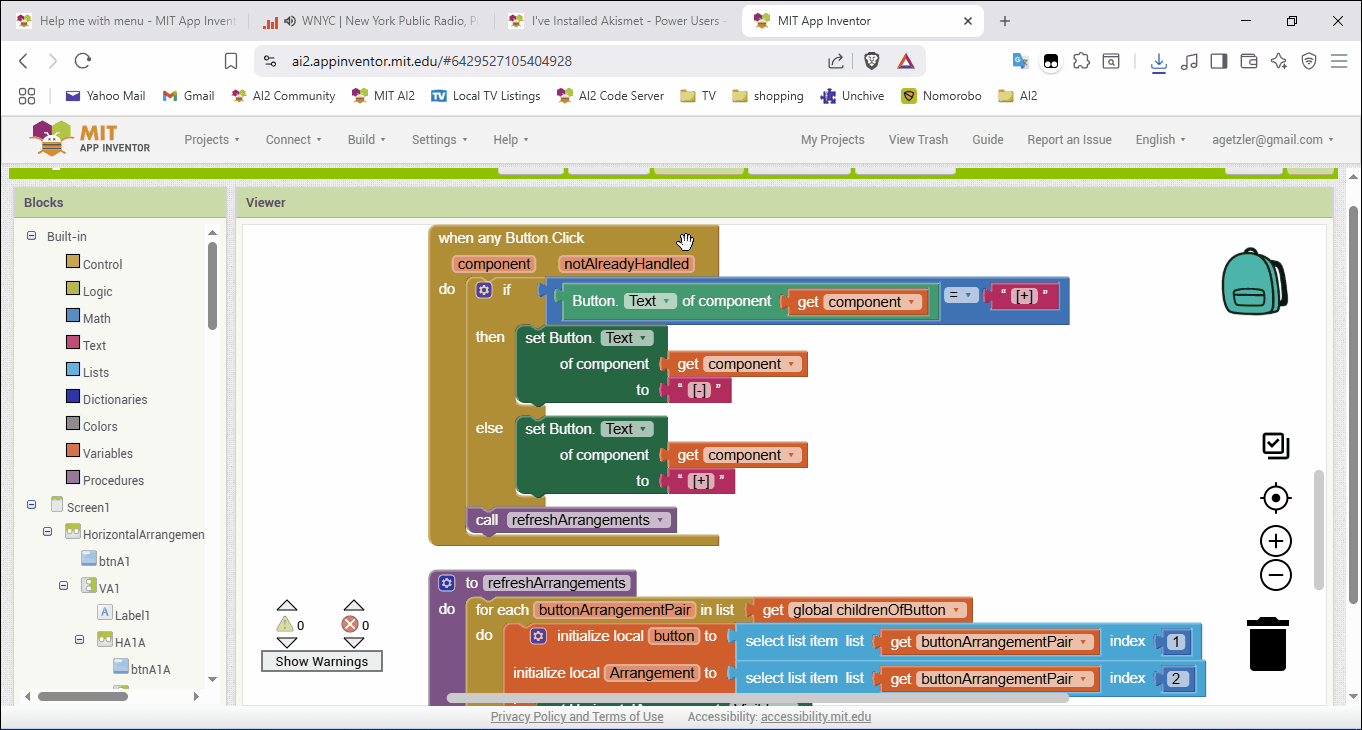Click Report an Issue

tap(1069, 139)
